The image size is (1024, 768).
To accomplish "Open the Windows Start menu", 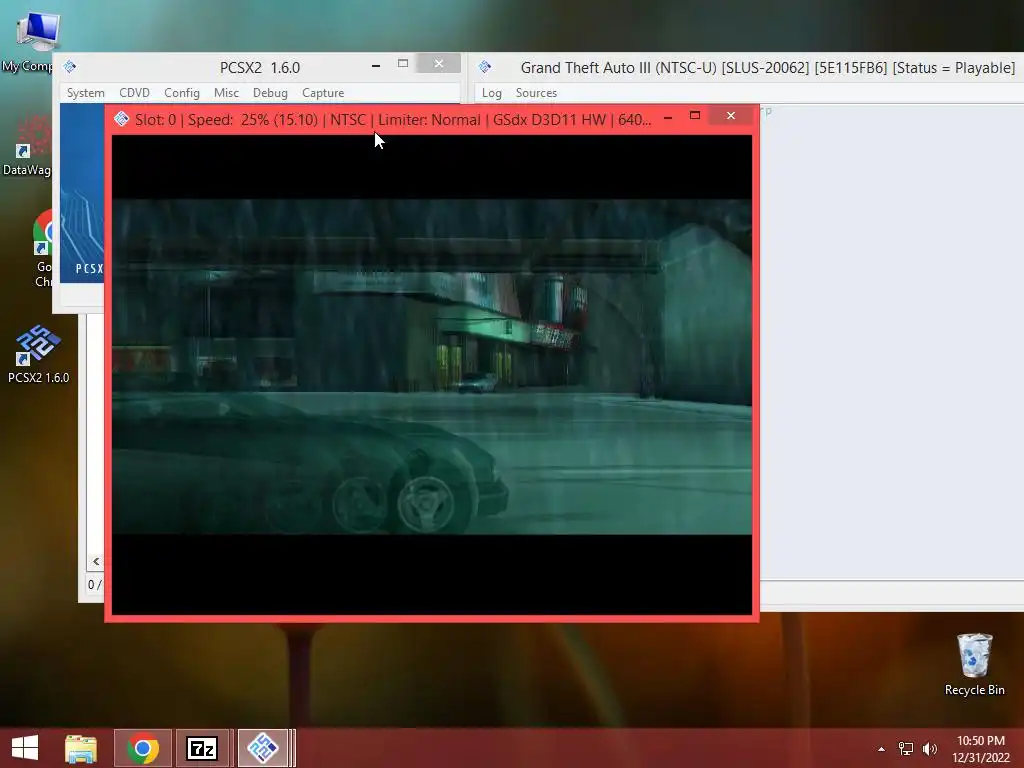I will click(25, 748).
